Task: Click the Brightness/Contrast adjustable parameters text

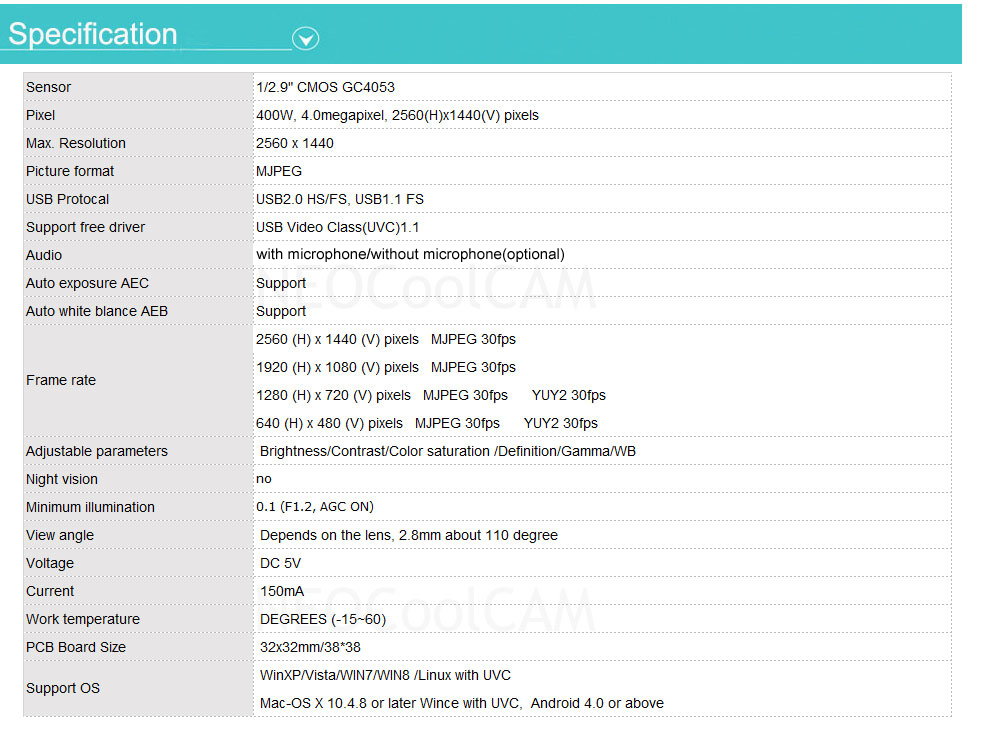Action: point(448,451)
